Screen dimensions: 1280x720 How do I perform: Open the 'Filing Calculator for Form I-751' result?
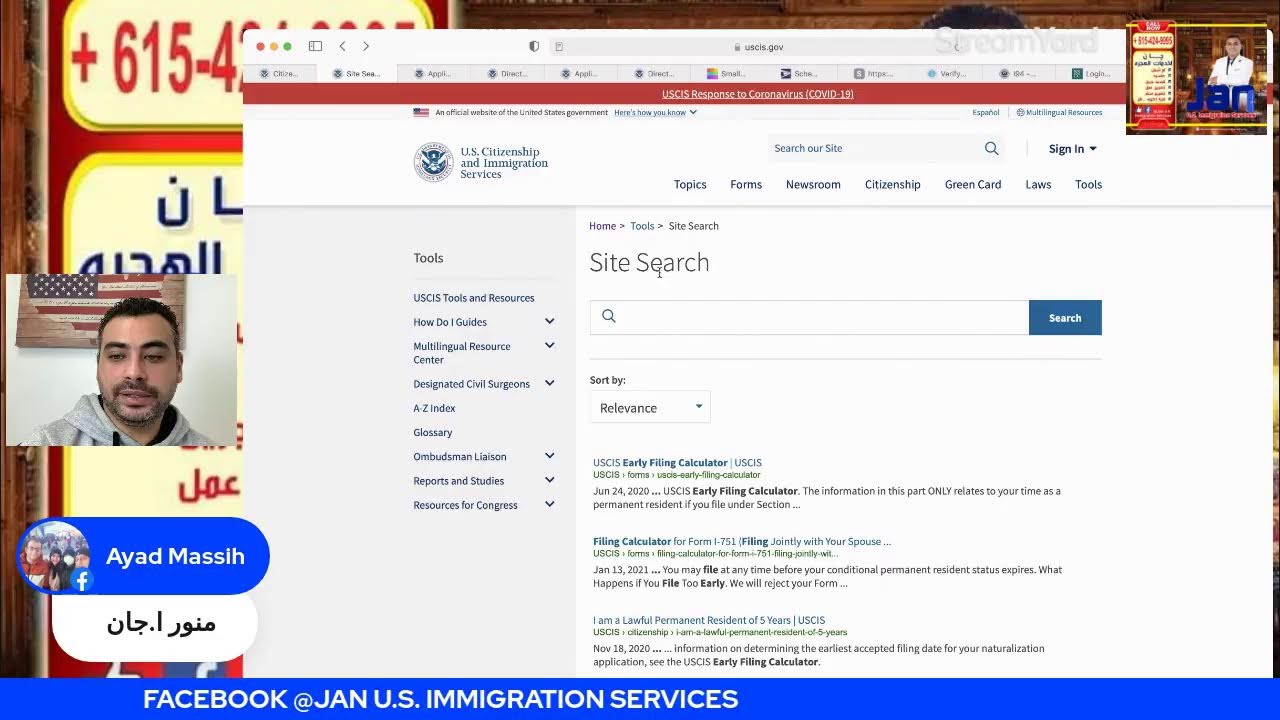tap(742, 542)
